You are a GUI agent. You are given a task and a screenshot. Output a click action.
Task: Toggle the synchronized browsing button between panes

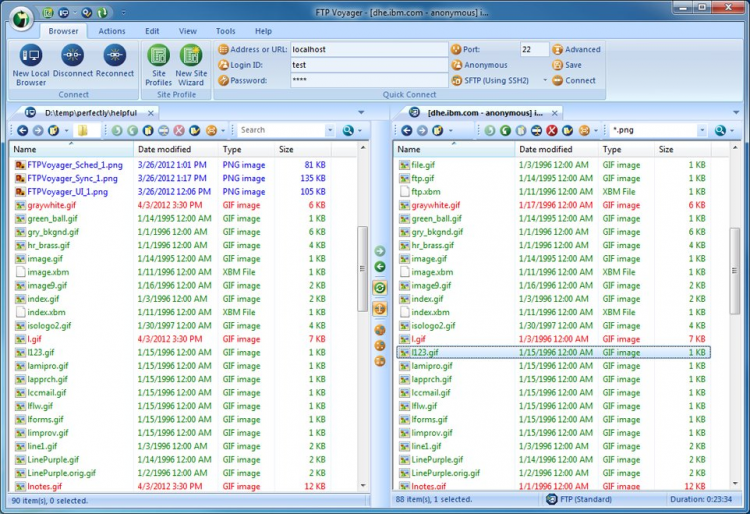380,288
